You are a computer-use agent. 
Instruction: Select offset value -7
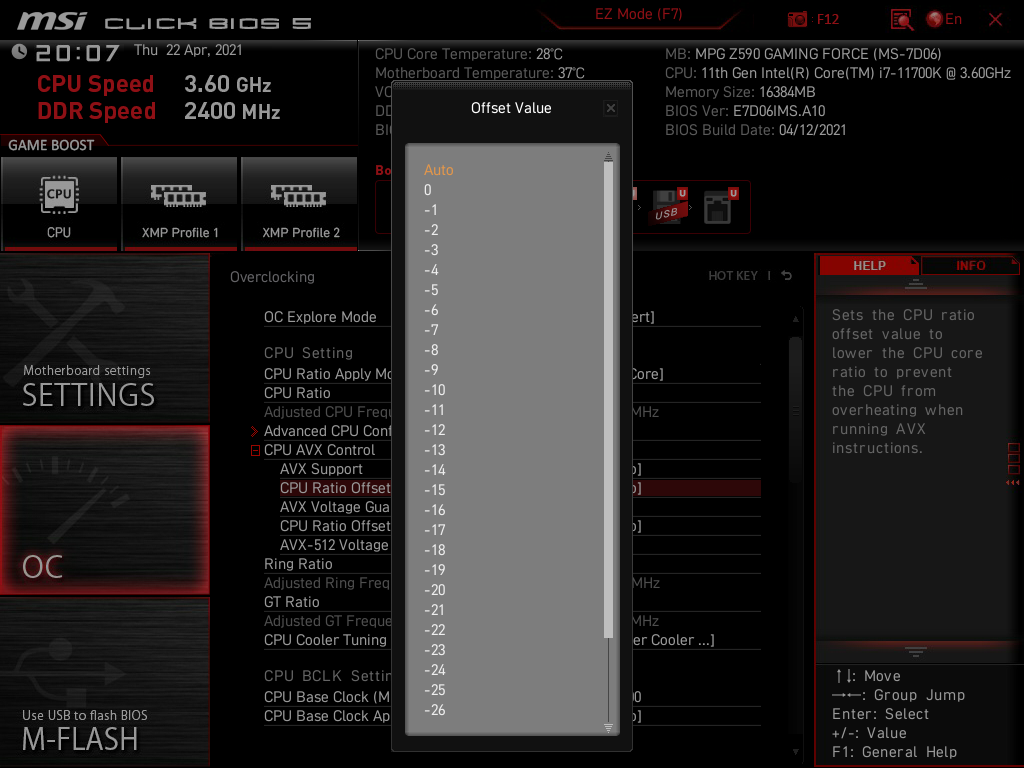[x=431, y=330]
